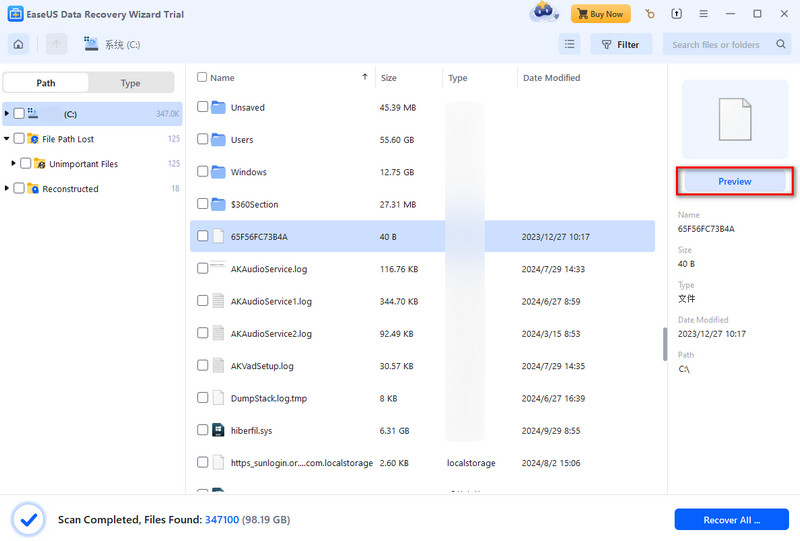Switch to the Type tab

tap(130, 83)
